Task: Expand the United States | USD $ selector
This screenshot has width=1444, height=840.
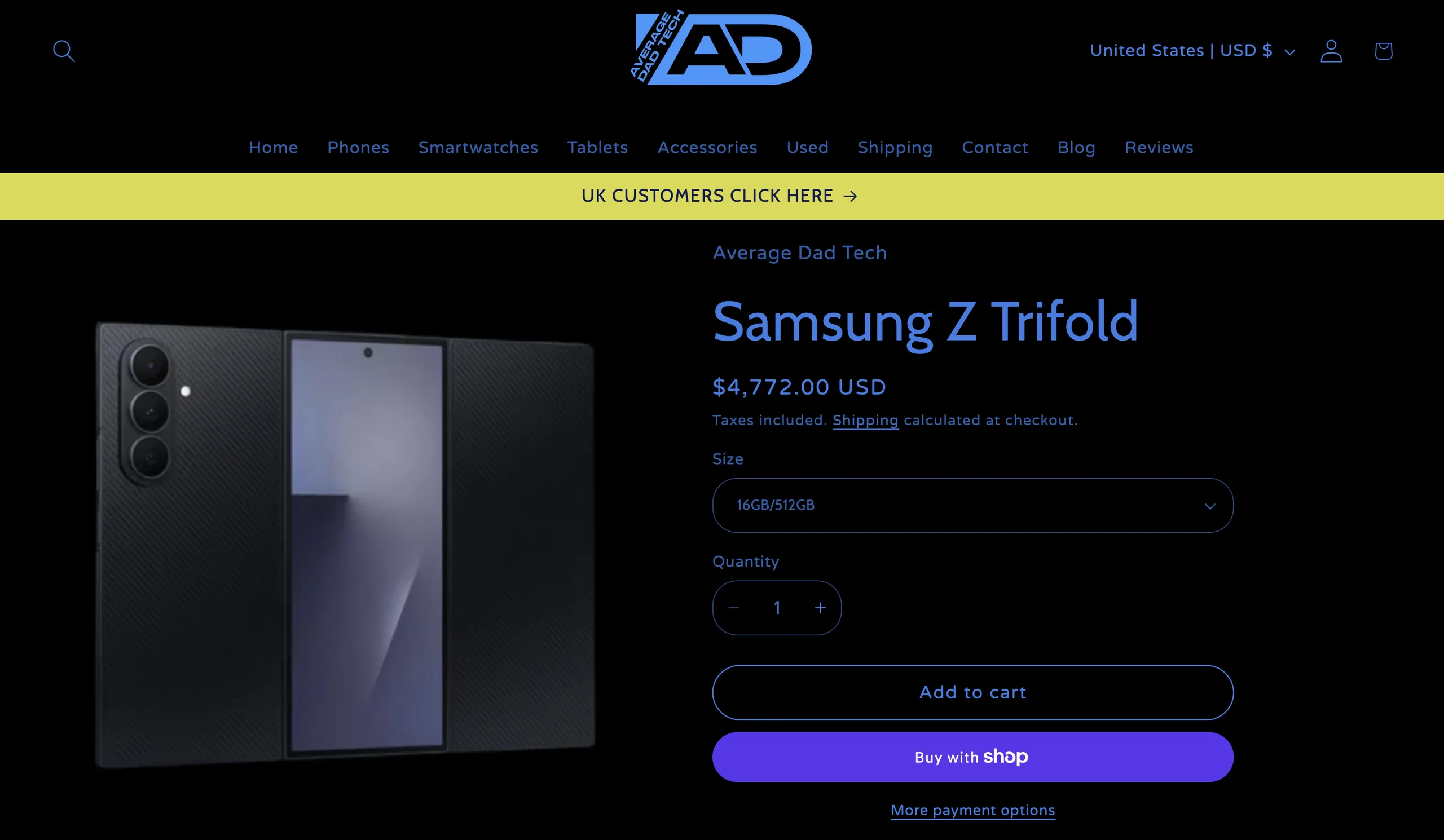Action: click(x=1192, y=51)
